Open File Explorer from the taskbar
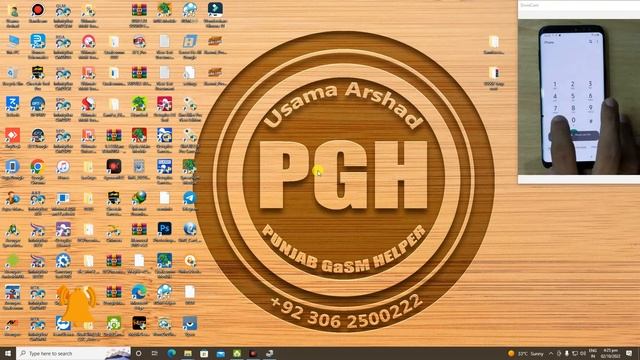The height and width of the screenshot is (360, 640). click(188, 353)
